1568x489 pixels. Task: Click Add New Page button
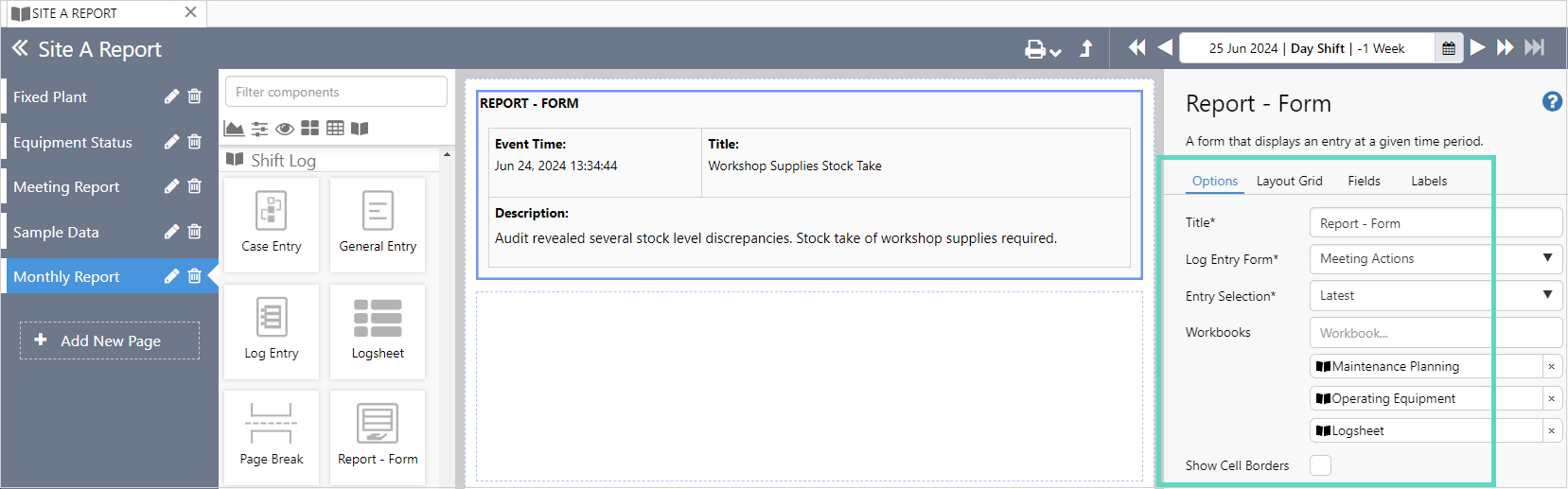click(x=110, y=341)
